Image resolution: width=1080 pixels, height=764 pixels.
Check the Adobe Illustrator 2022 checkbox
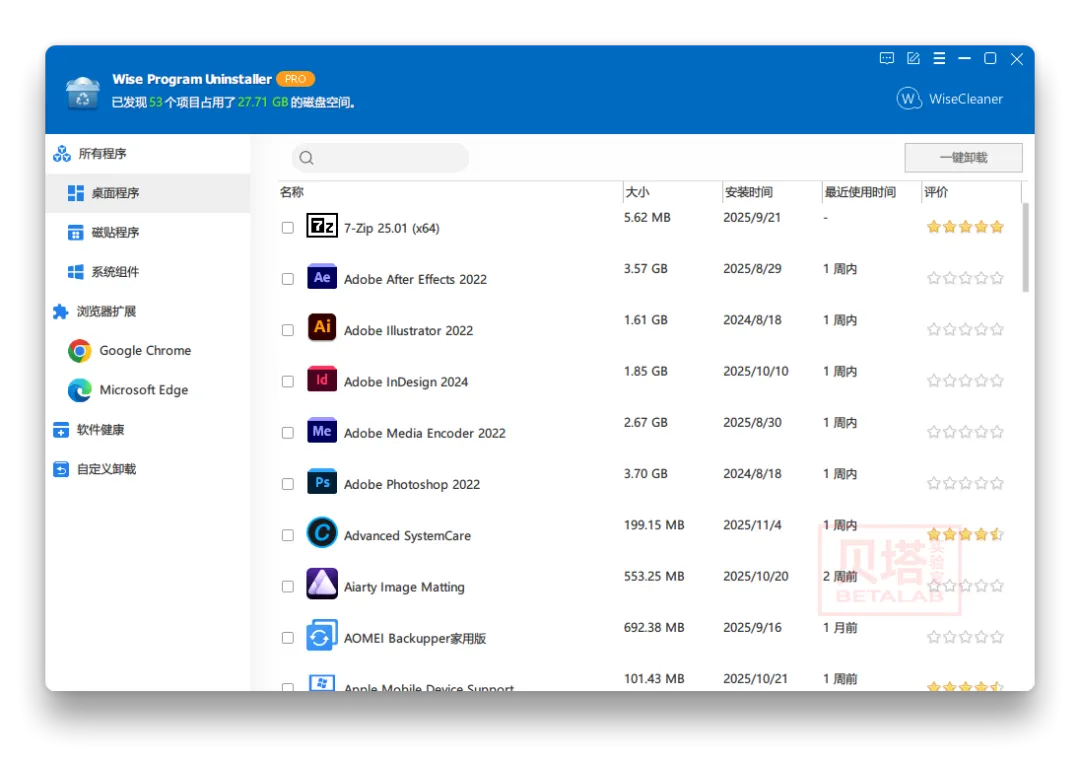[x=288, y=331]
